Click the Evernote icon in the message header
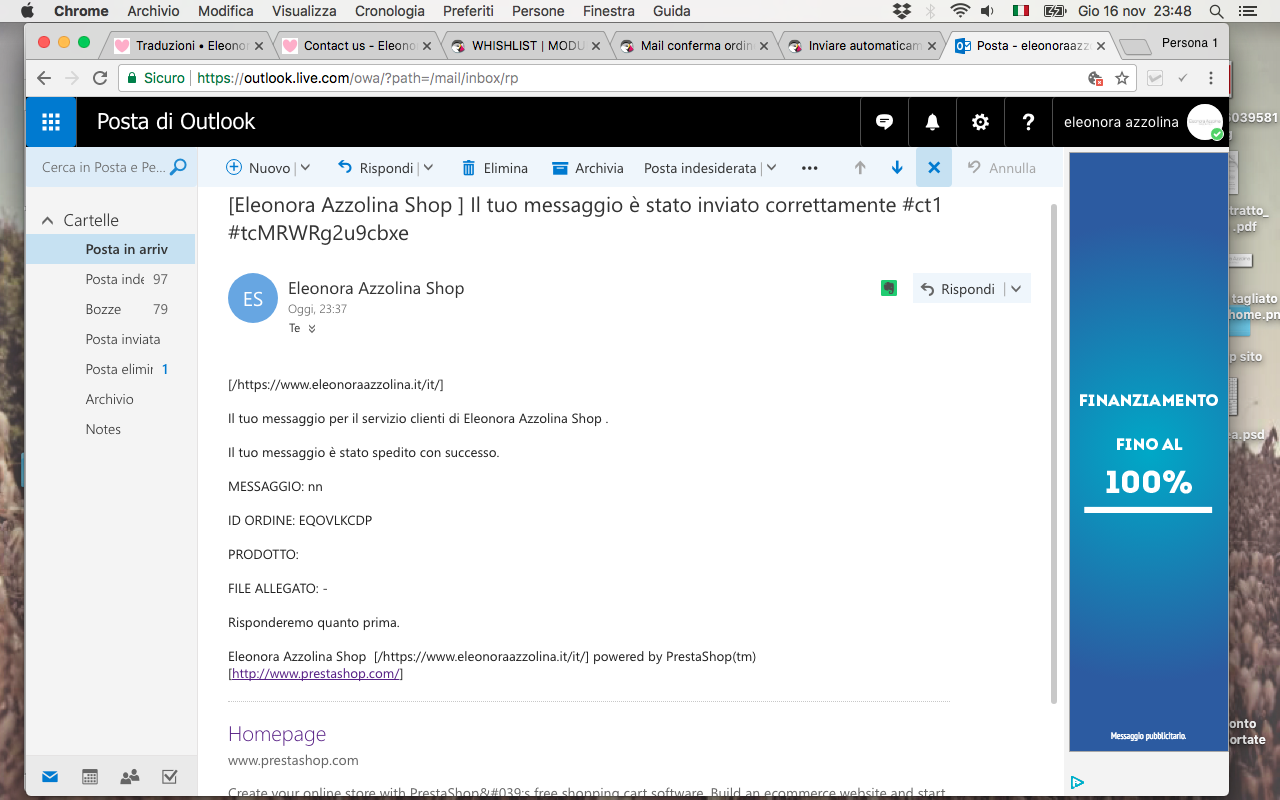 point(888,288)
